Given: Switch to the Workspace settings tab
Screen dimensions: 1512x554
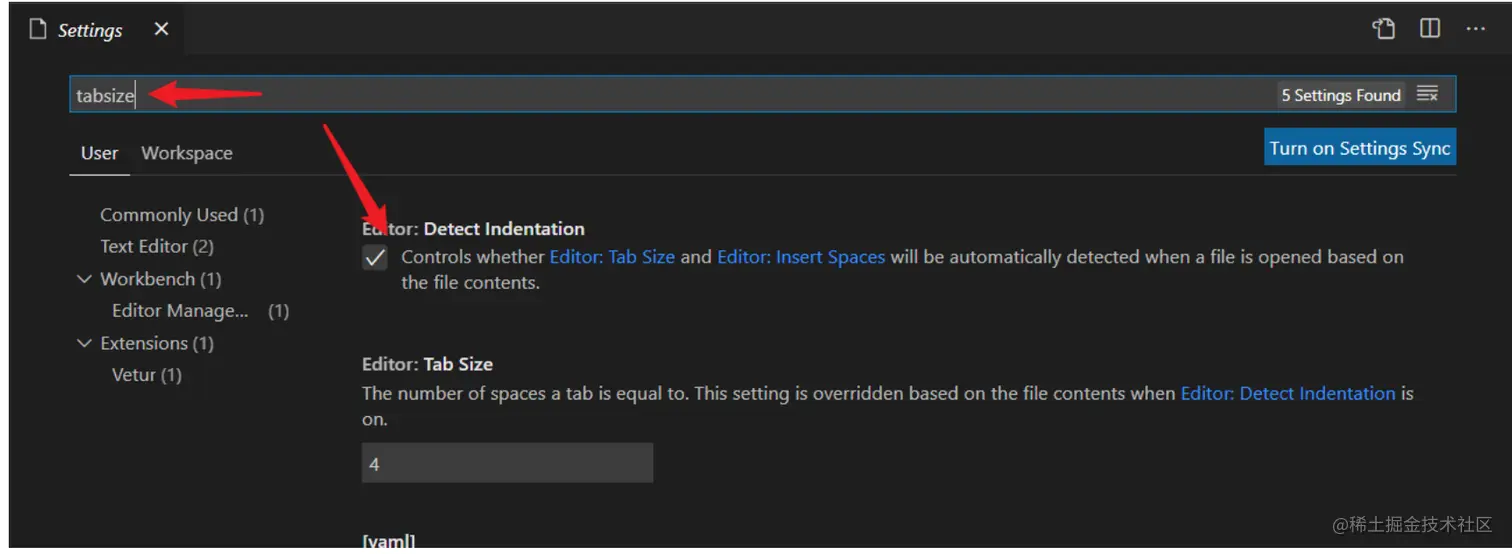Looking at the screenshot, I should (187, 153).
